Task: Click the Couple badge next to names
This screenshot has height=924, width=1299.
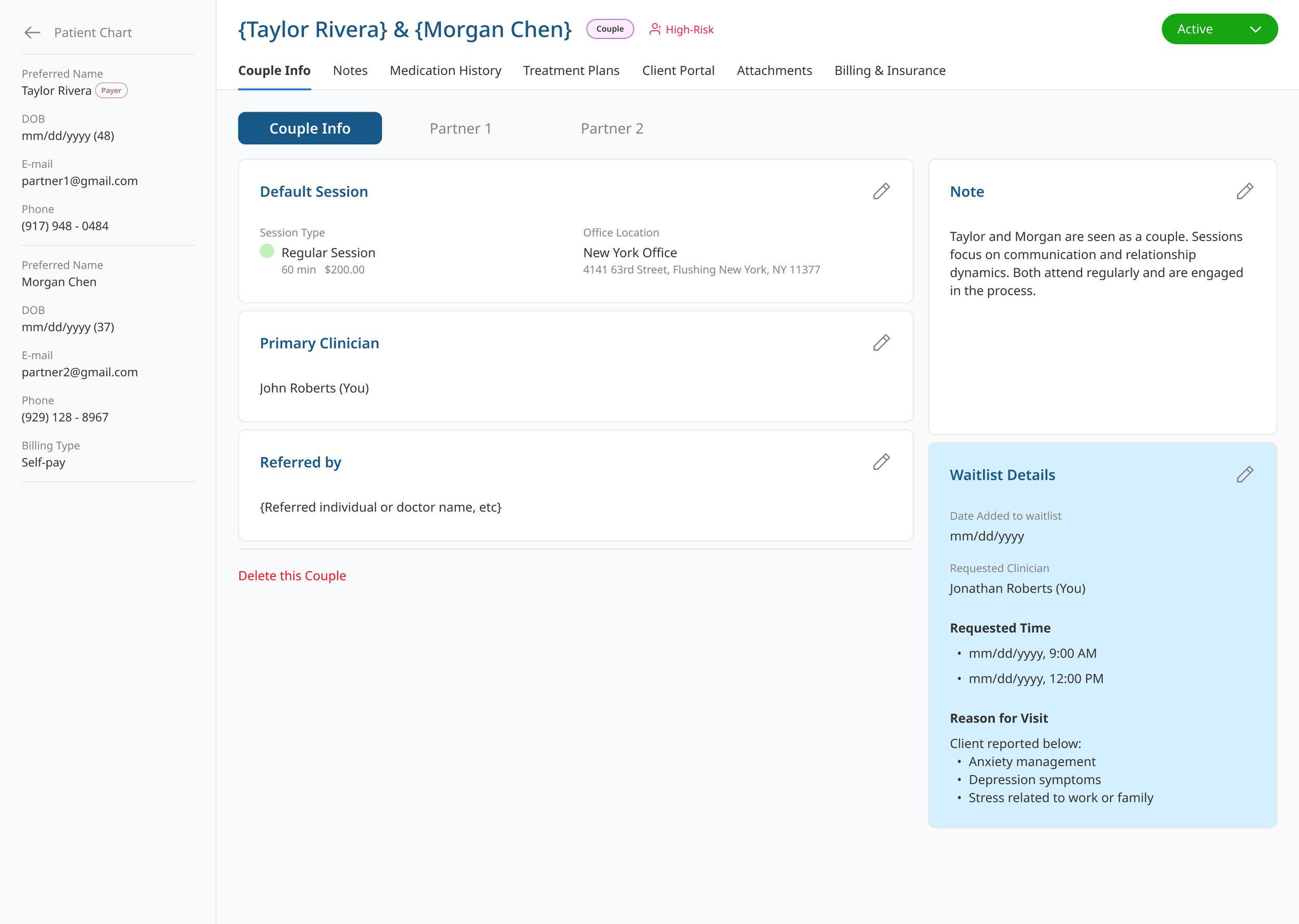Action: 609,29
